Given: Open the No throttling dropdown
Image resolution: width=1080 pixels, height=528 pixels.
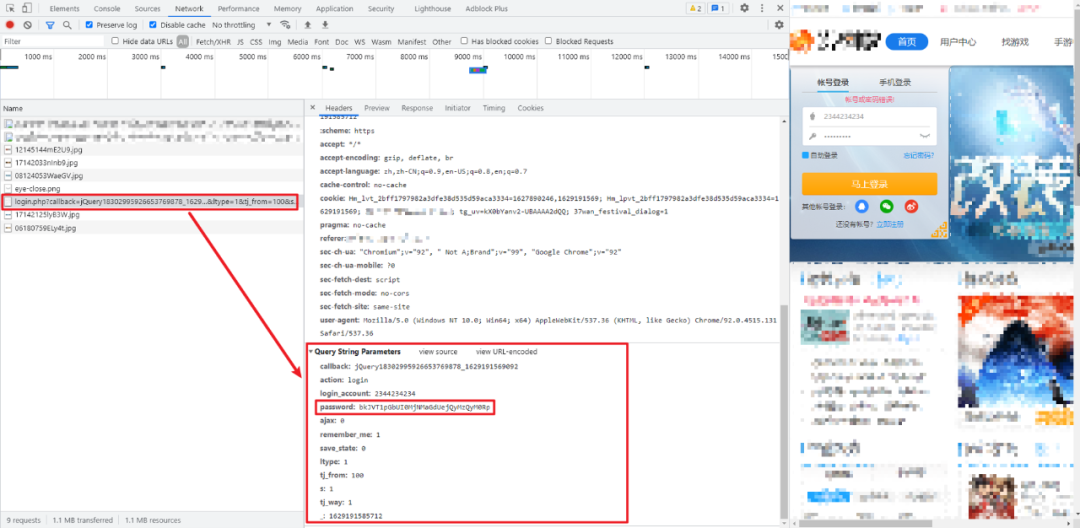Looking at the screenshot, I should [x=242, y=25].
